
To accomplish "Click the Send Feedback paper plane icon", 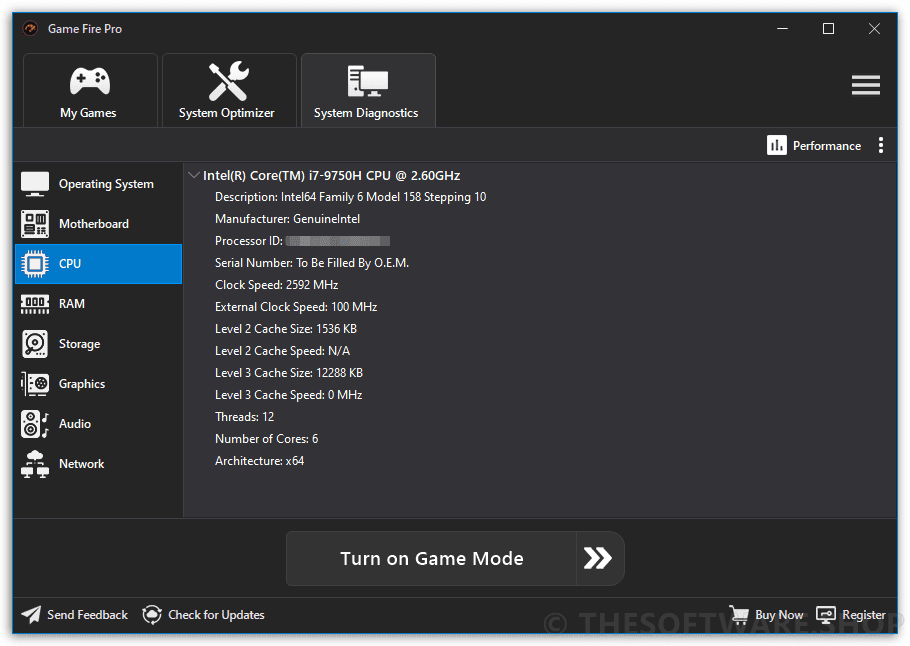I will pos(31,615).
